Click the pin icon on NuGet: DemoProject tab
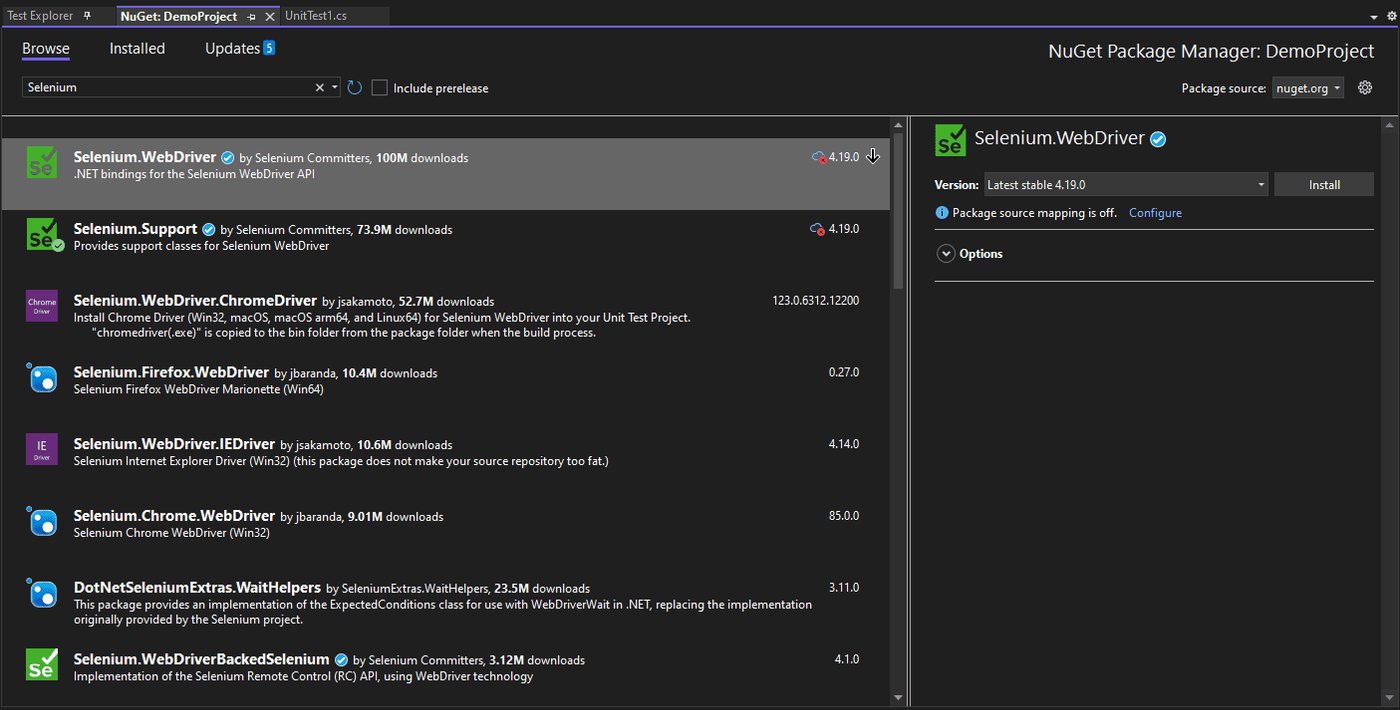 [x=252, y=17]
